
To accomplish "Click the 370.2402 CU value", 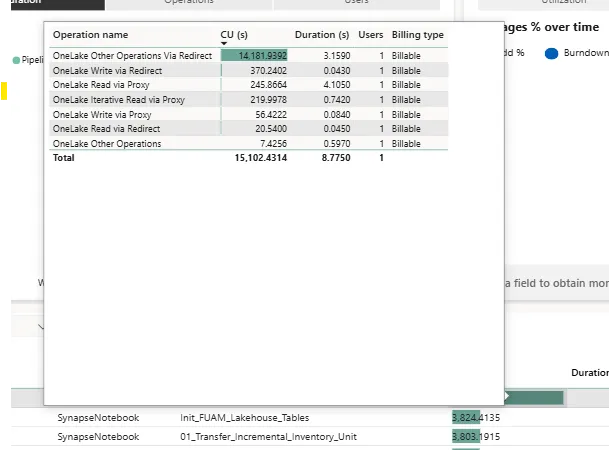I will (268, 71).
